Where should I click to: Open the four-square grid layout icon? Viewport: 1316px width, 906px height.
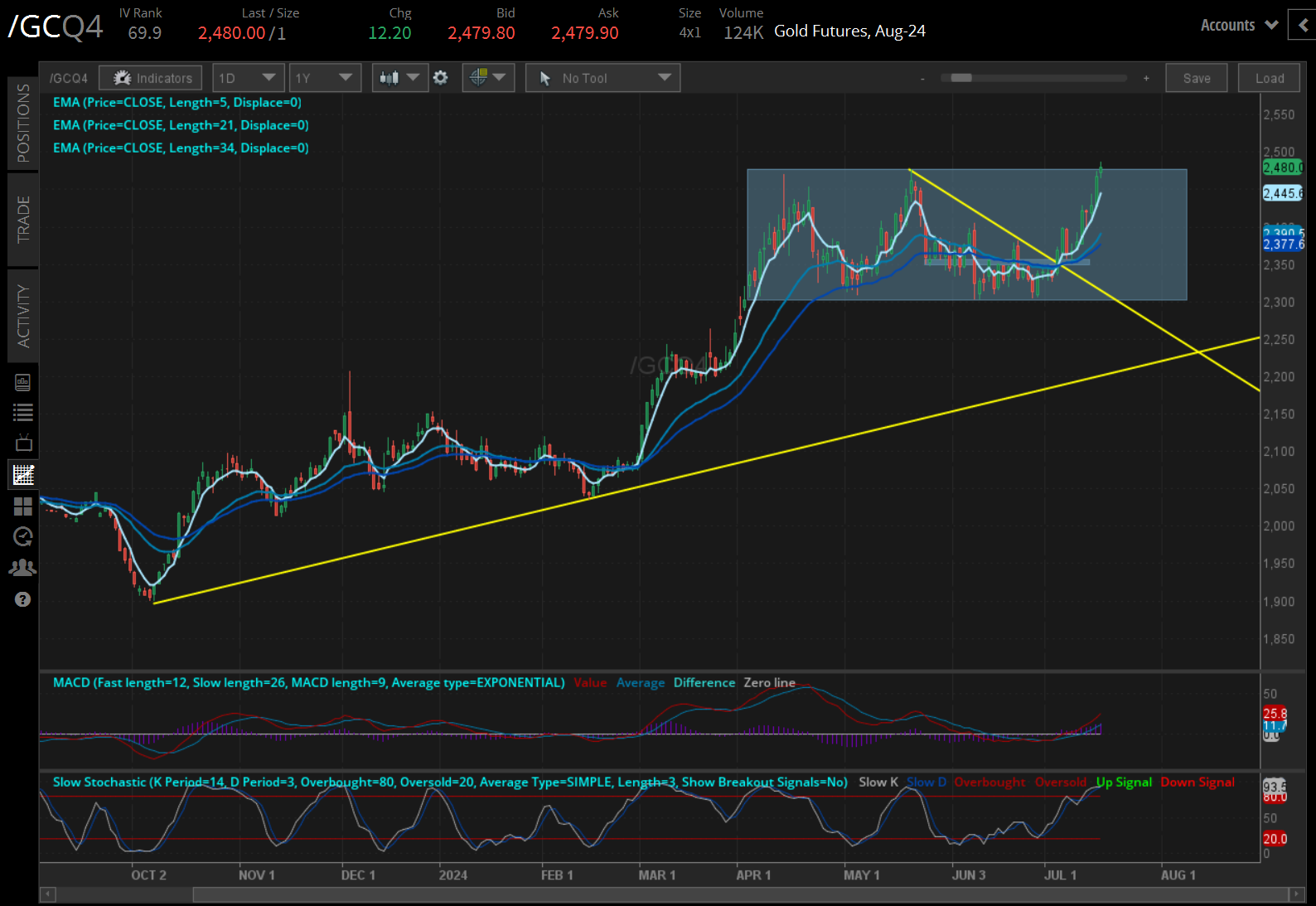click(x=23, y=506)
